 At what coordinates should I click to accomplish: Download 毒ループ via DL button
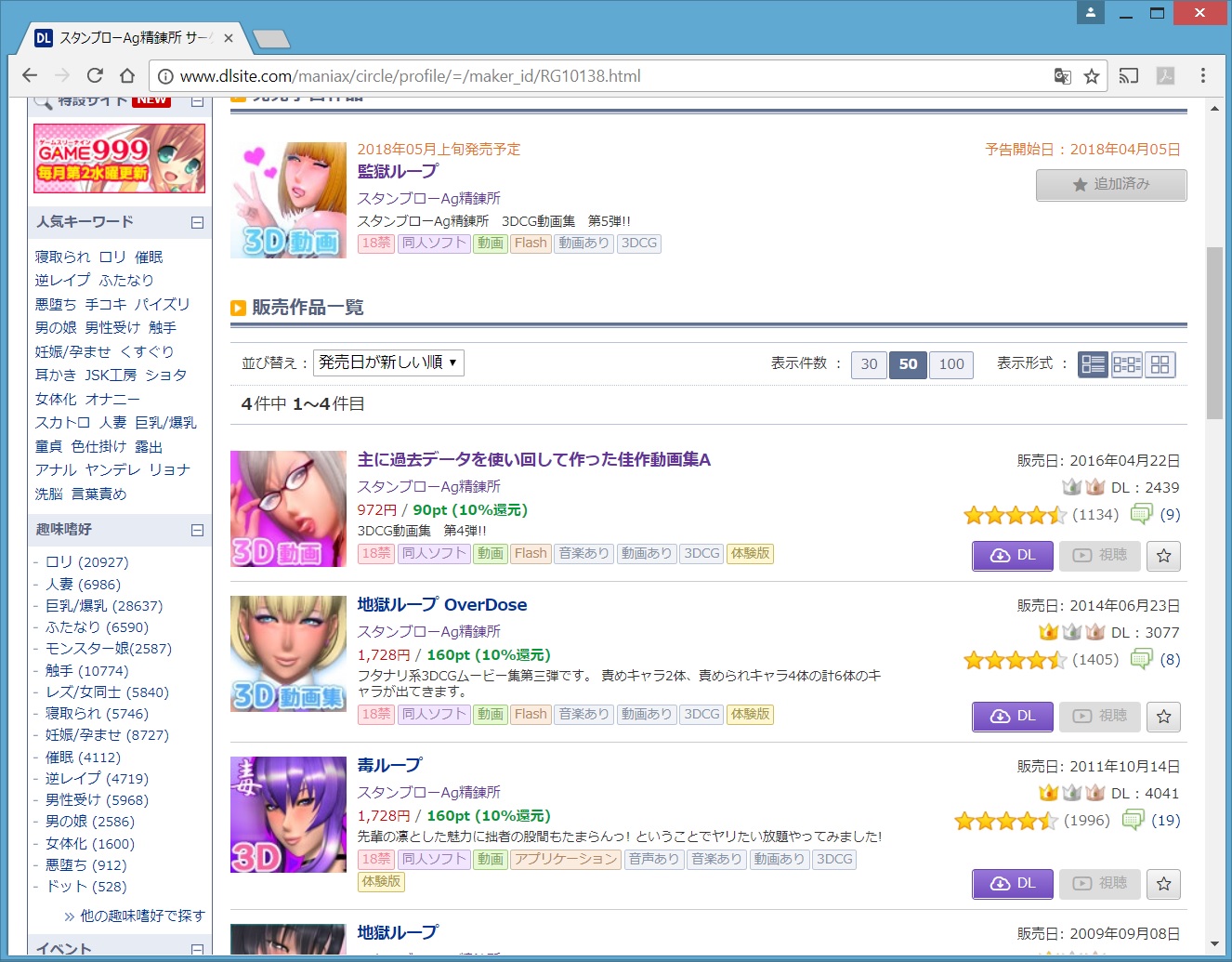[1013, 883]
